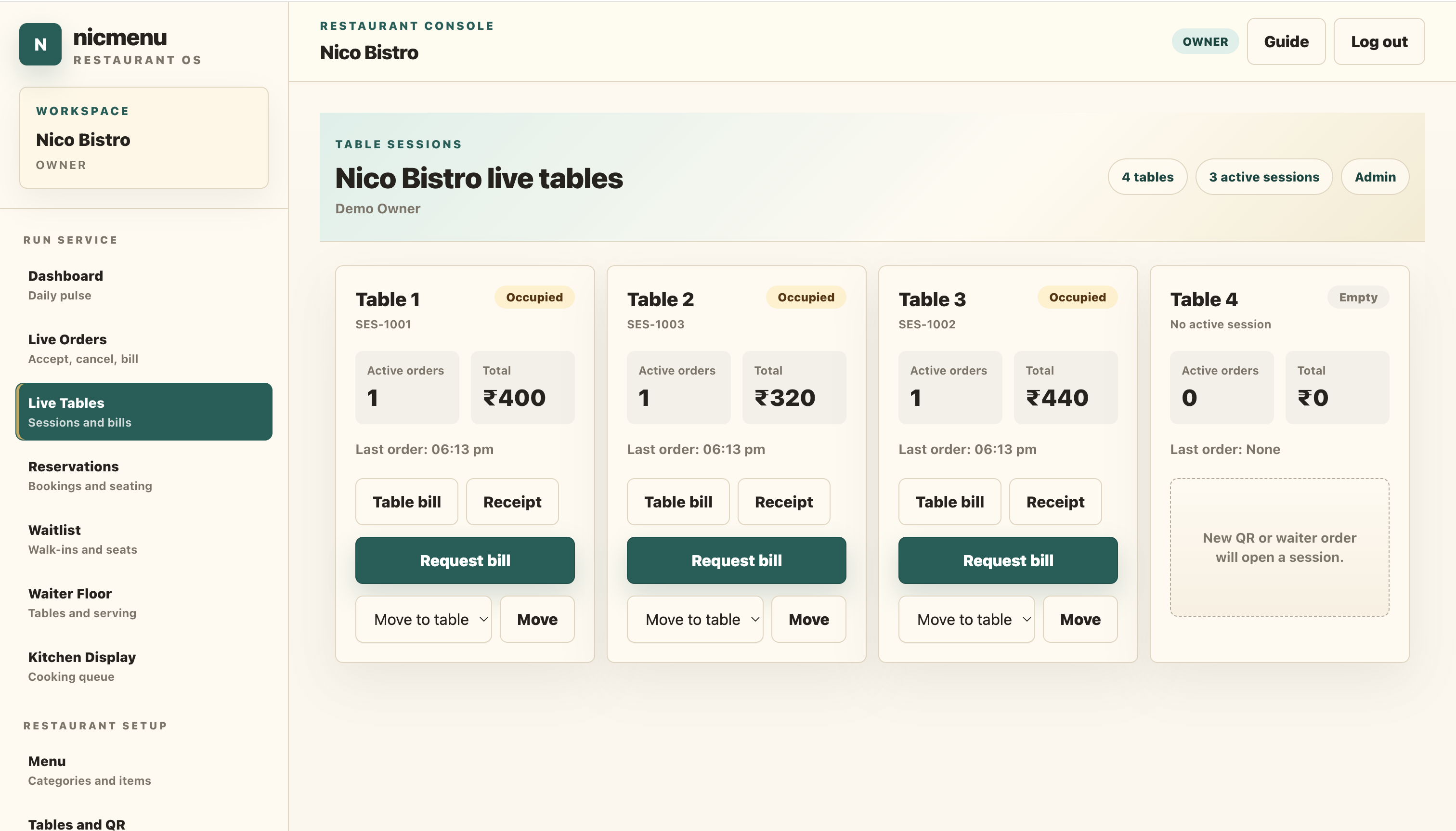Navigate to Waitlist
Screen dimensions: 1456x831
coord(144,539)
